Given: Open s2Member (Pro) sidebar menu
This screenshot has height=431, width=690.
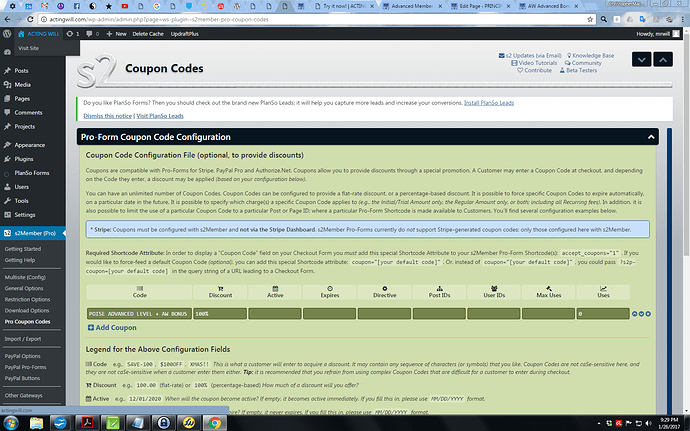Looking at the screenshot, I should [x=35, y=233].
